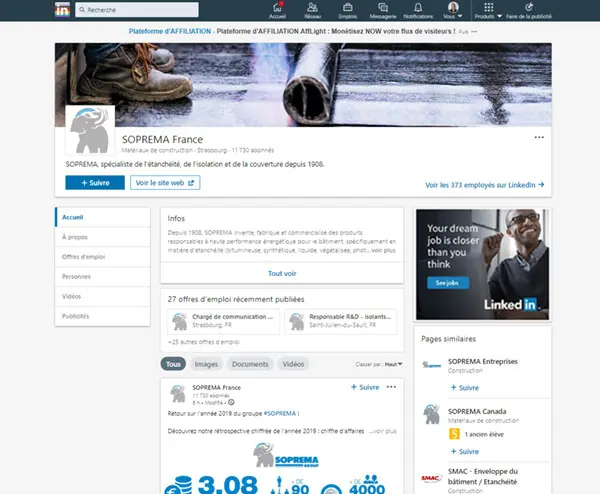The height and width of the screenshot is (494, 600).
Task: Open ad options three dots beside Pub
Action: click(x=474, y=32)
